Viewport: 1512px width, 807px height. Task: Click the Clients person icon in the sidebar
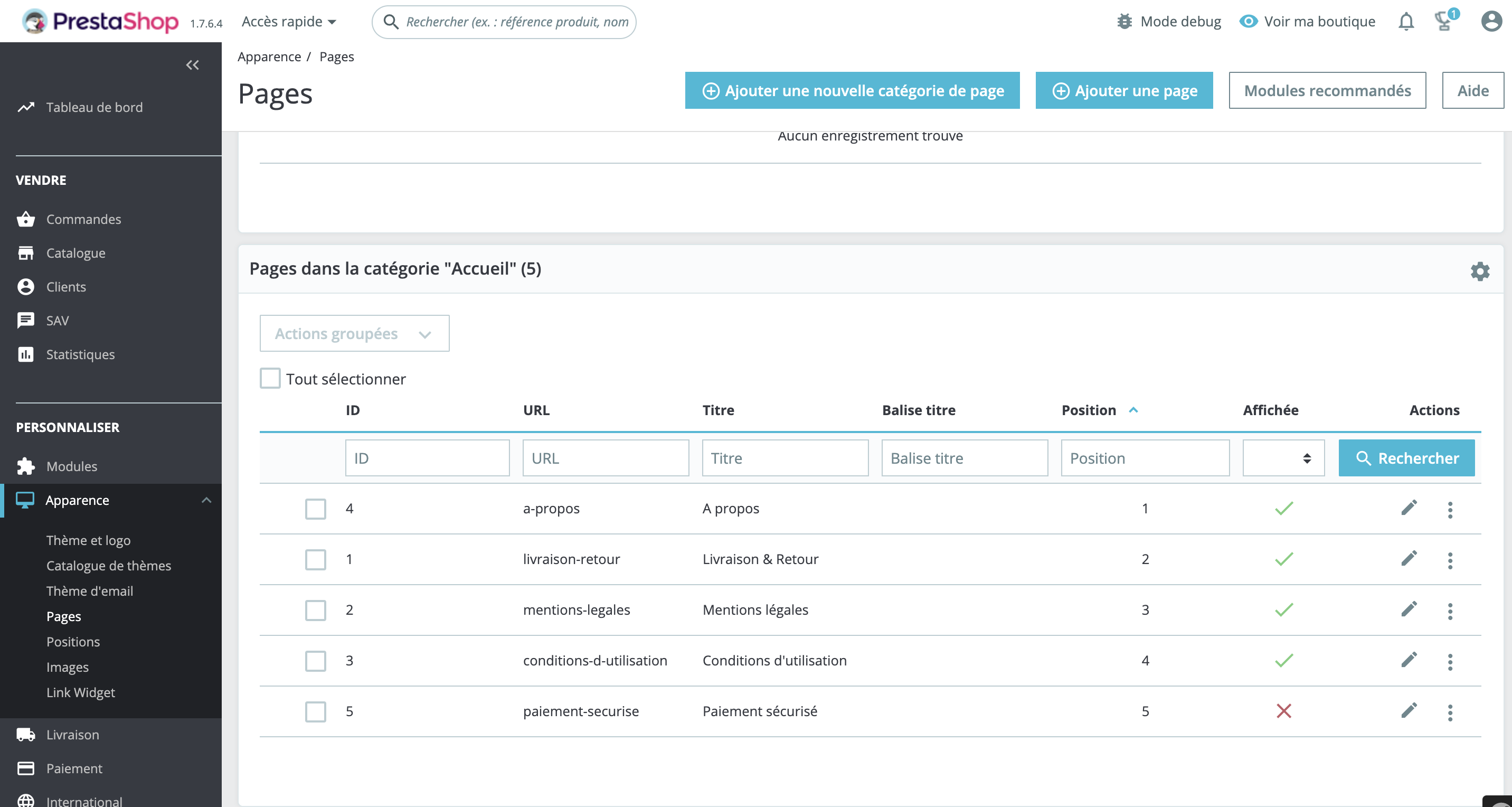pos(26,287)
